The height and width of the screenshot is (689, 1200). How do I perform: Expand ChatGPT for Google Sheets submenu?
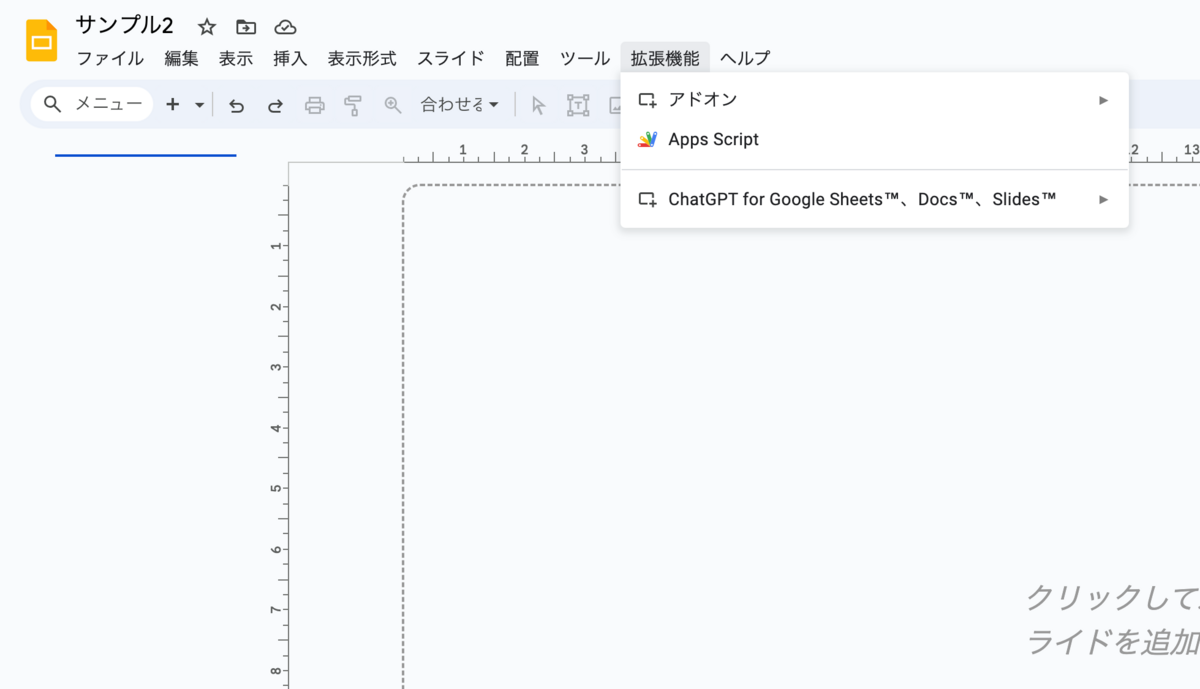click(874, 200)
